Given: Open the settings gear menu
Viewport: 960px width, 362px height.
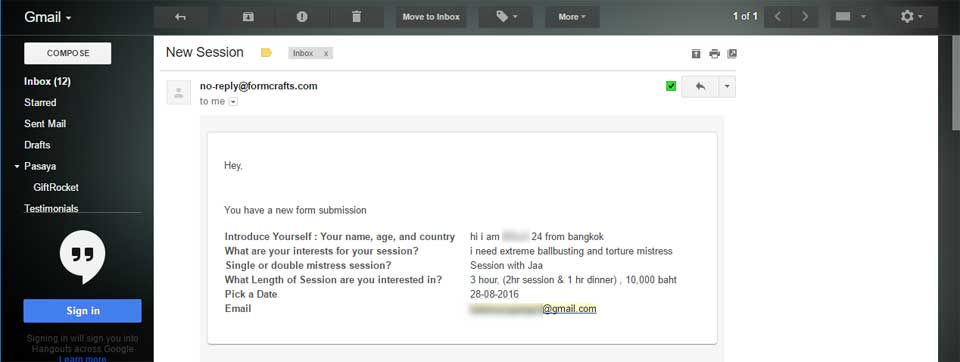Looking at the screenshot, I should 911,17.
